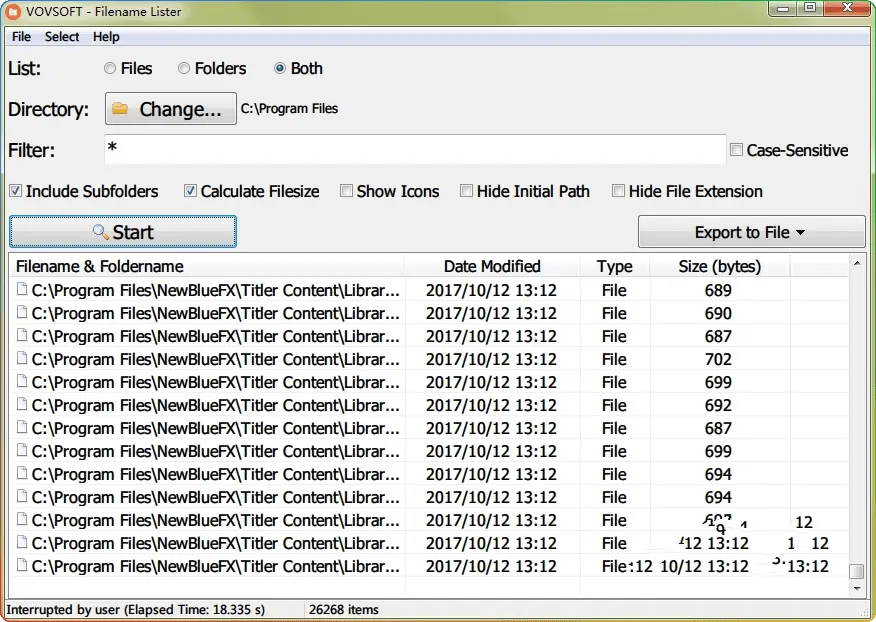
Task: Click the C:\Program Files directory path label
Action: (x=289, y=108)
